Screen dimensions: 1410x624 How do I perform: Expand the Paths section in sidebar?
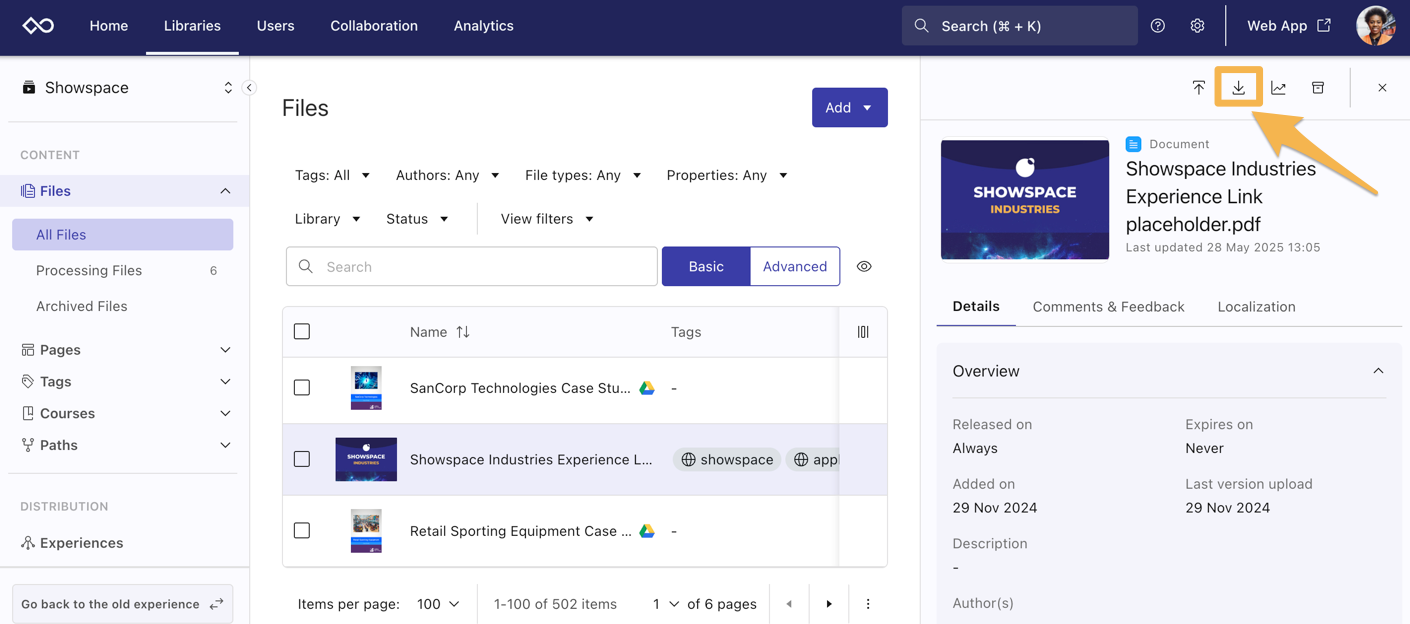tap(225, 445)
